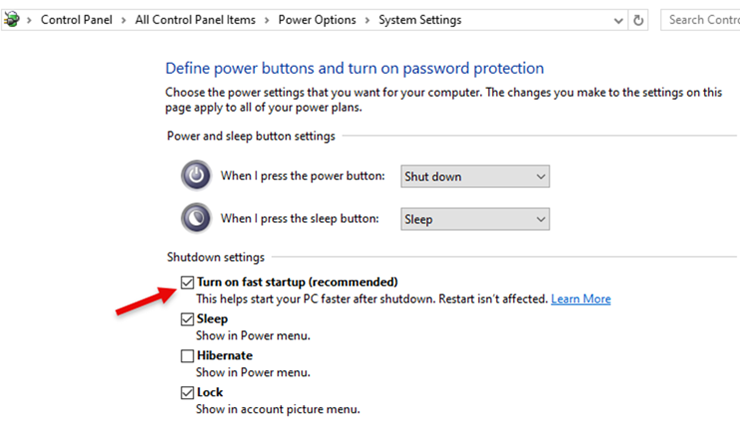Viewport: 740px width, 442px height.
Task: Click the power button icon
Action: tap(197, 176)
